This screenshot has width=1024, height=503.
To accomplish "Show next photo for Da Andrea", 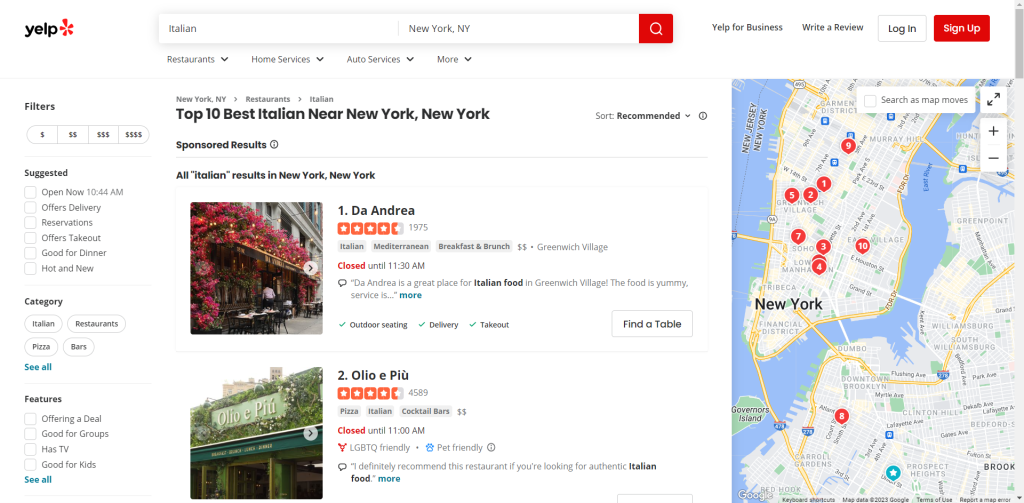I will pyautogui.click(x=311, y=268).
